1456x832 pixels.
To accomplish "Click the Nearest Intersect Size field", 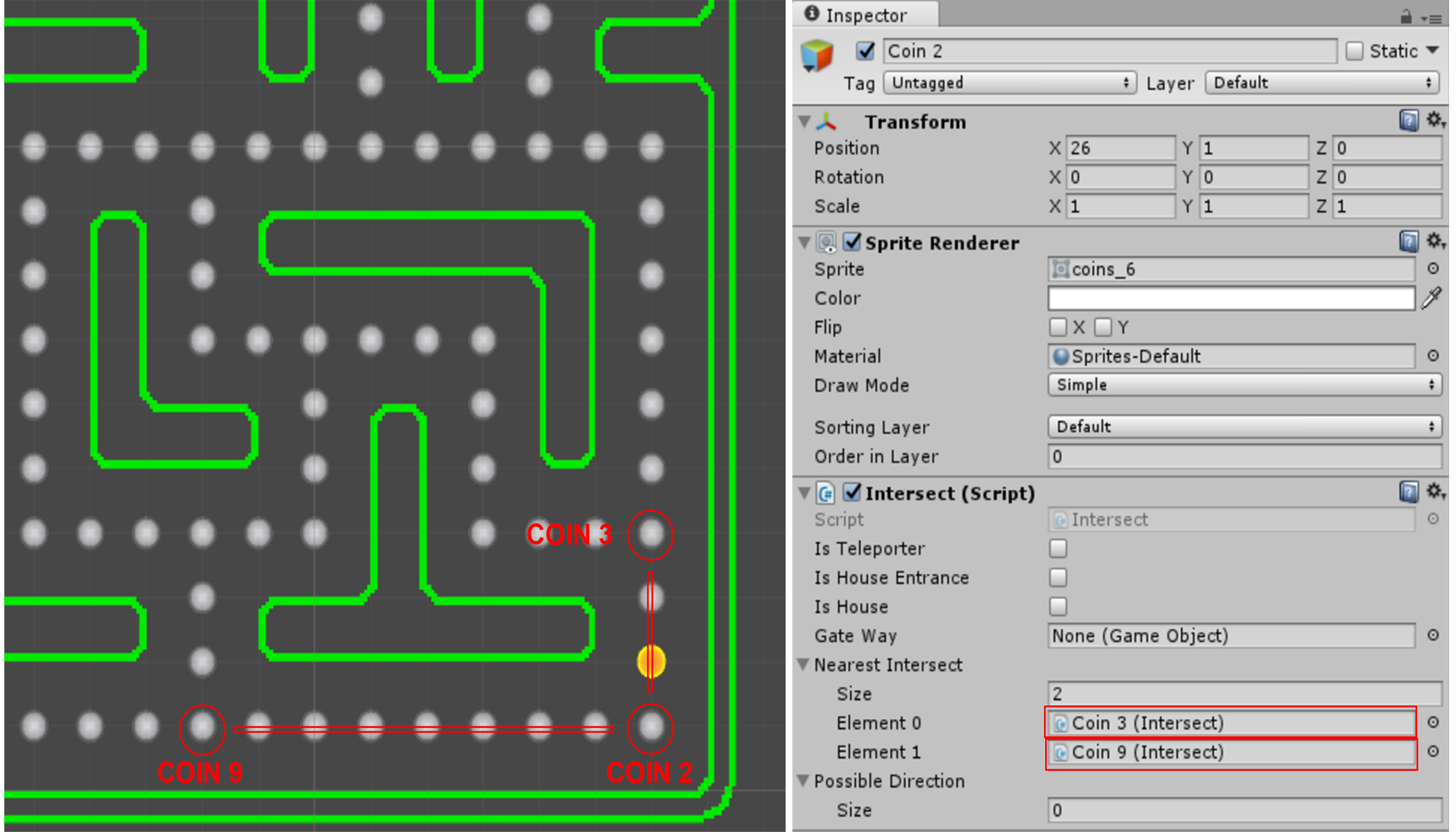I will tap(1245, 693).
